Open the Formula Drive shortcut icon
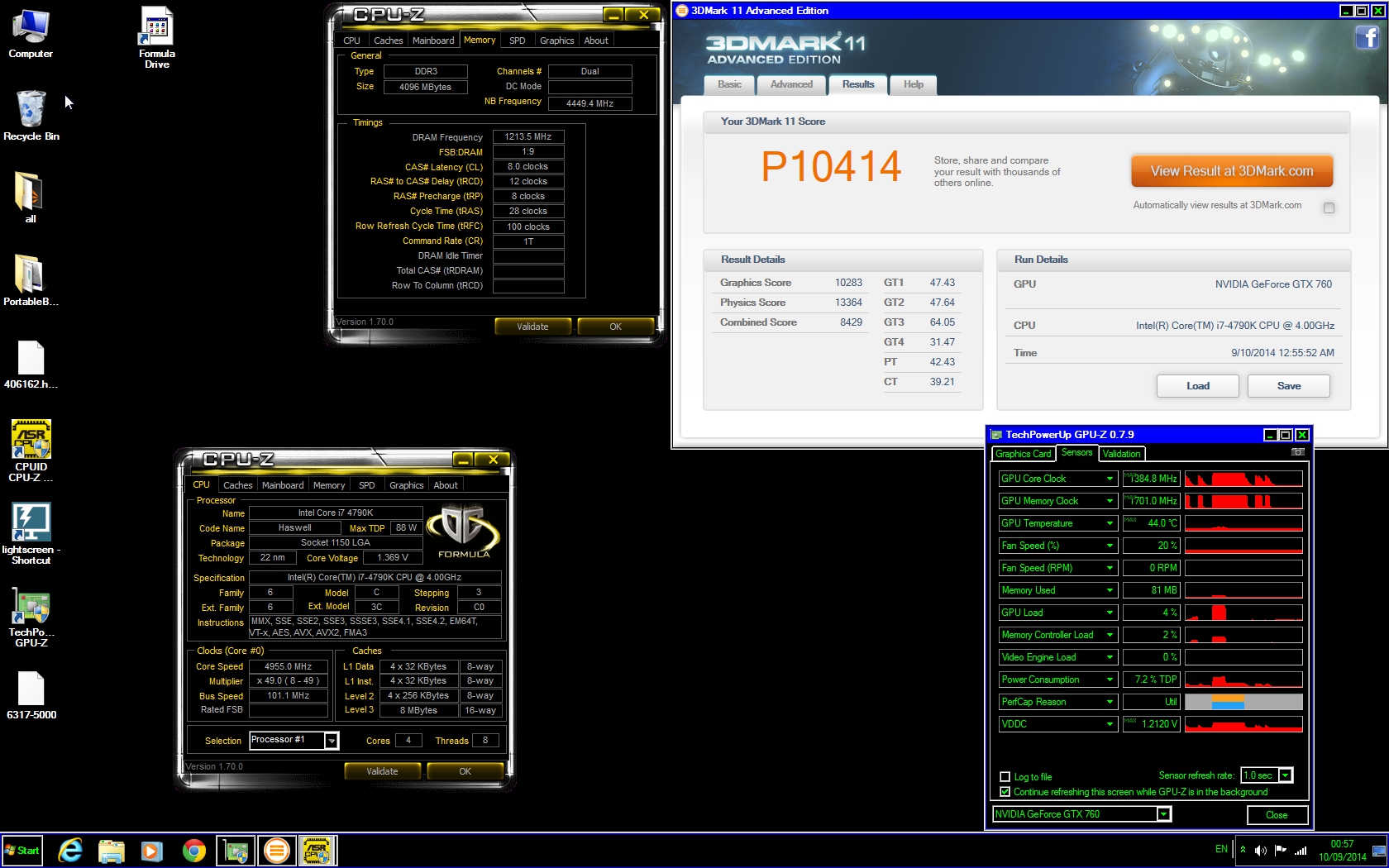Viewport: 1389px width, 868px height. point(156,37)
